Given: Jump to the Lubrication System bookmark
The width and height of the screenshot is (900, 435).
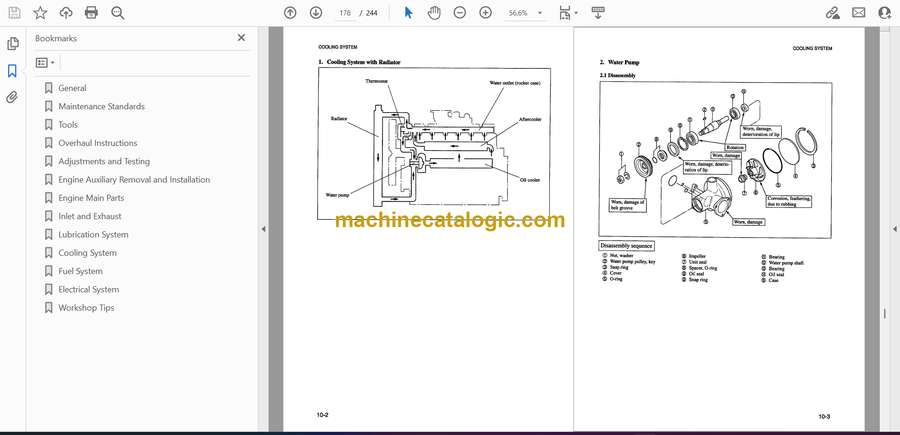Looking at the screenshot, I should click(93, 235).
